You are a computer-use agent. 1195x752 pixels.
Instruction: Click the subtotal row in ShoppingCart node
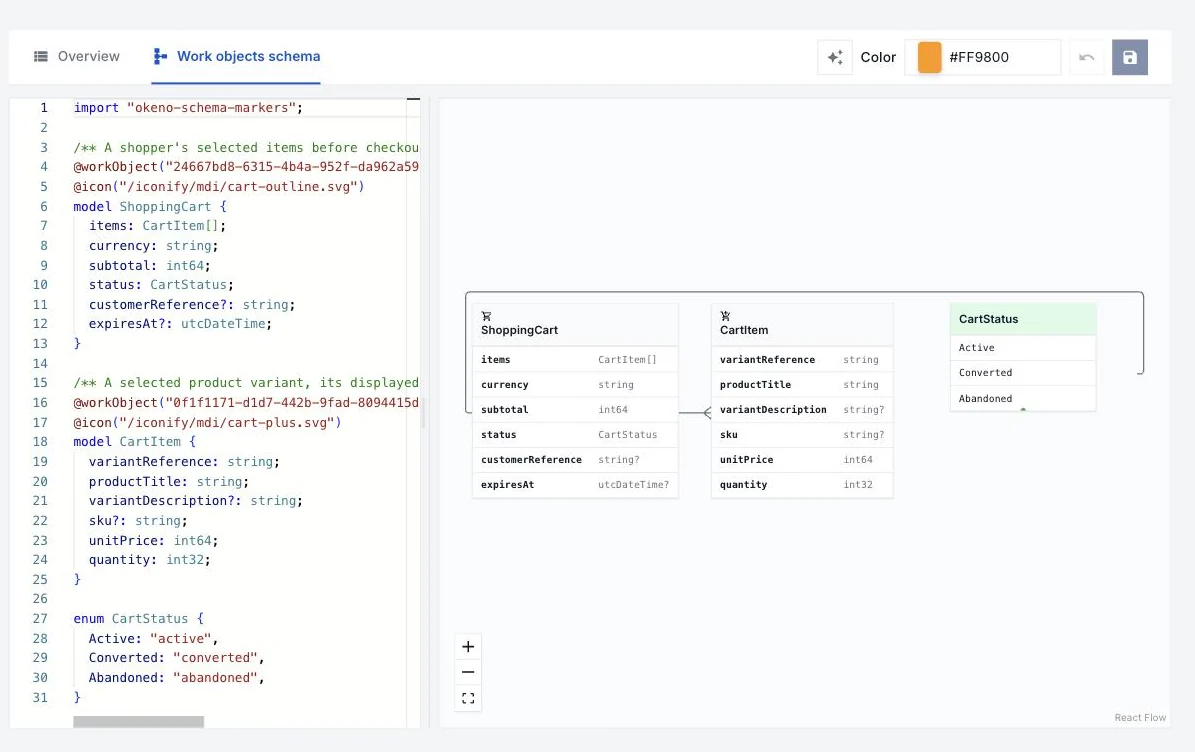[575, 410]
